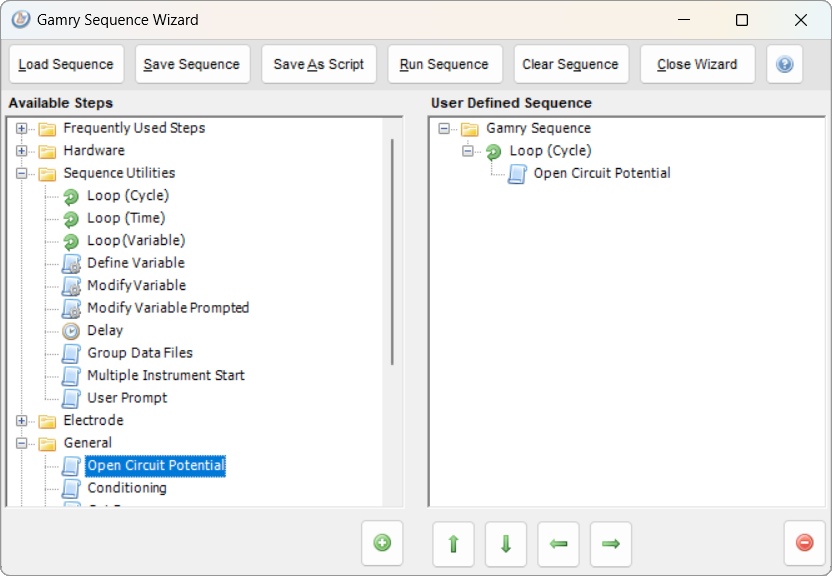
Task: Click the green right arrow indent icon
Action: click(x=611, y=544)
